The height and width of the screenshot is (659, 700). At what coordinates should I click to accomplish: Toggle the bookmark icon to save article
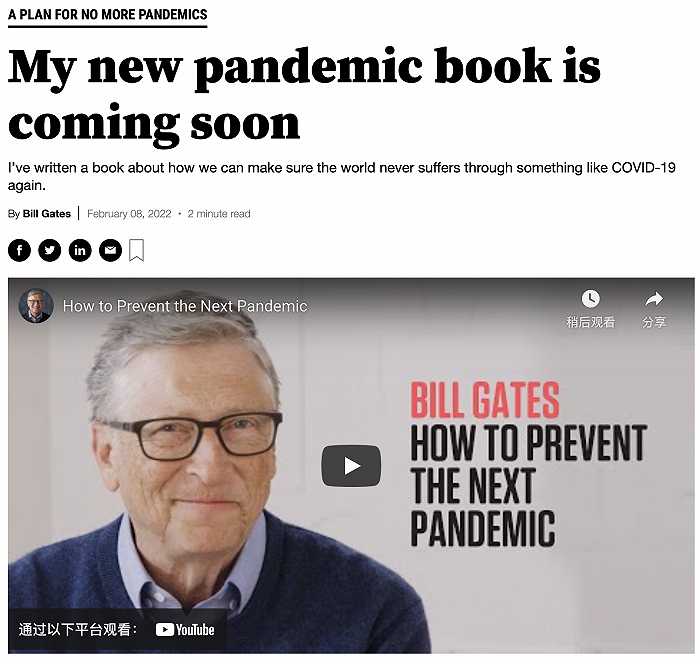click(x=137, y=250)
